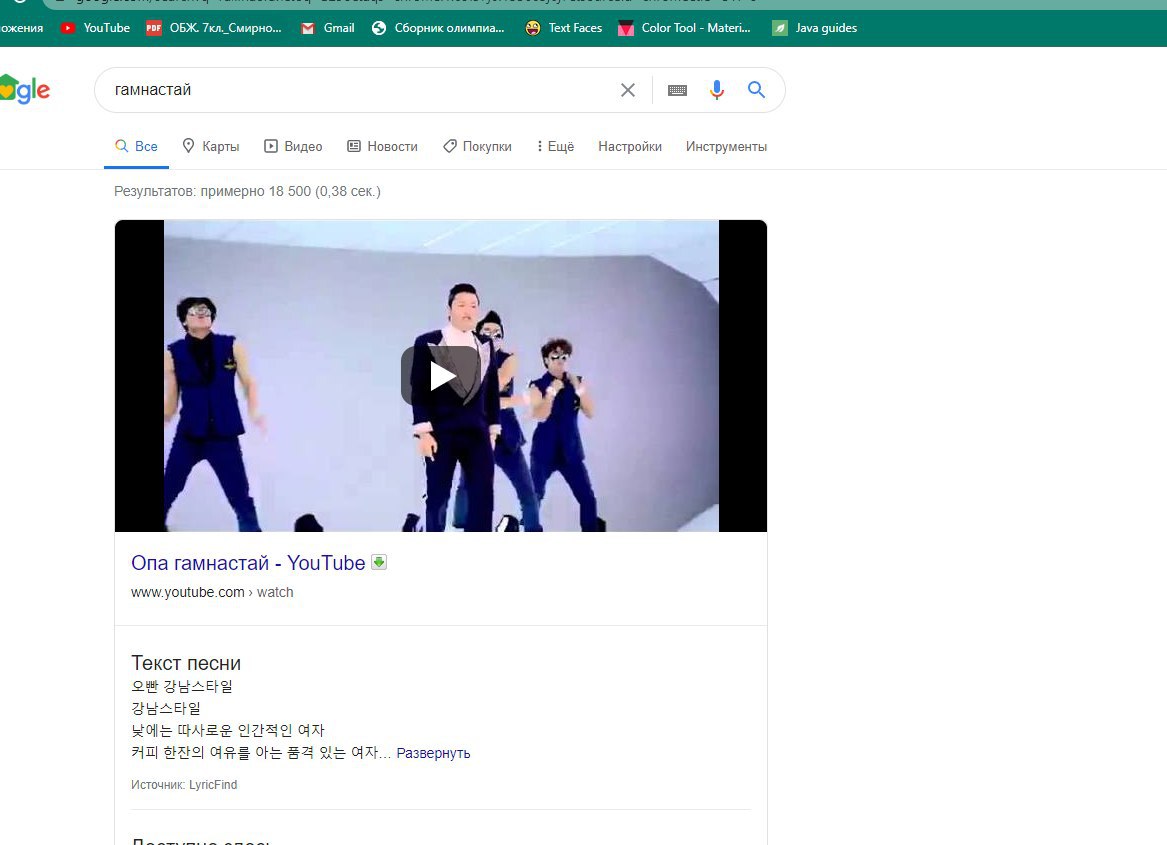This screenshot has width=1167, height=845.
Task: Open Инструменты search tools
Action: (726, 147)
